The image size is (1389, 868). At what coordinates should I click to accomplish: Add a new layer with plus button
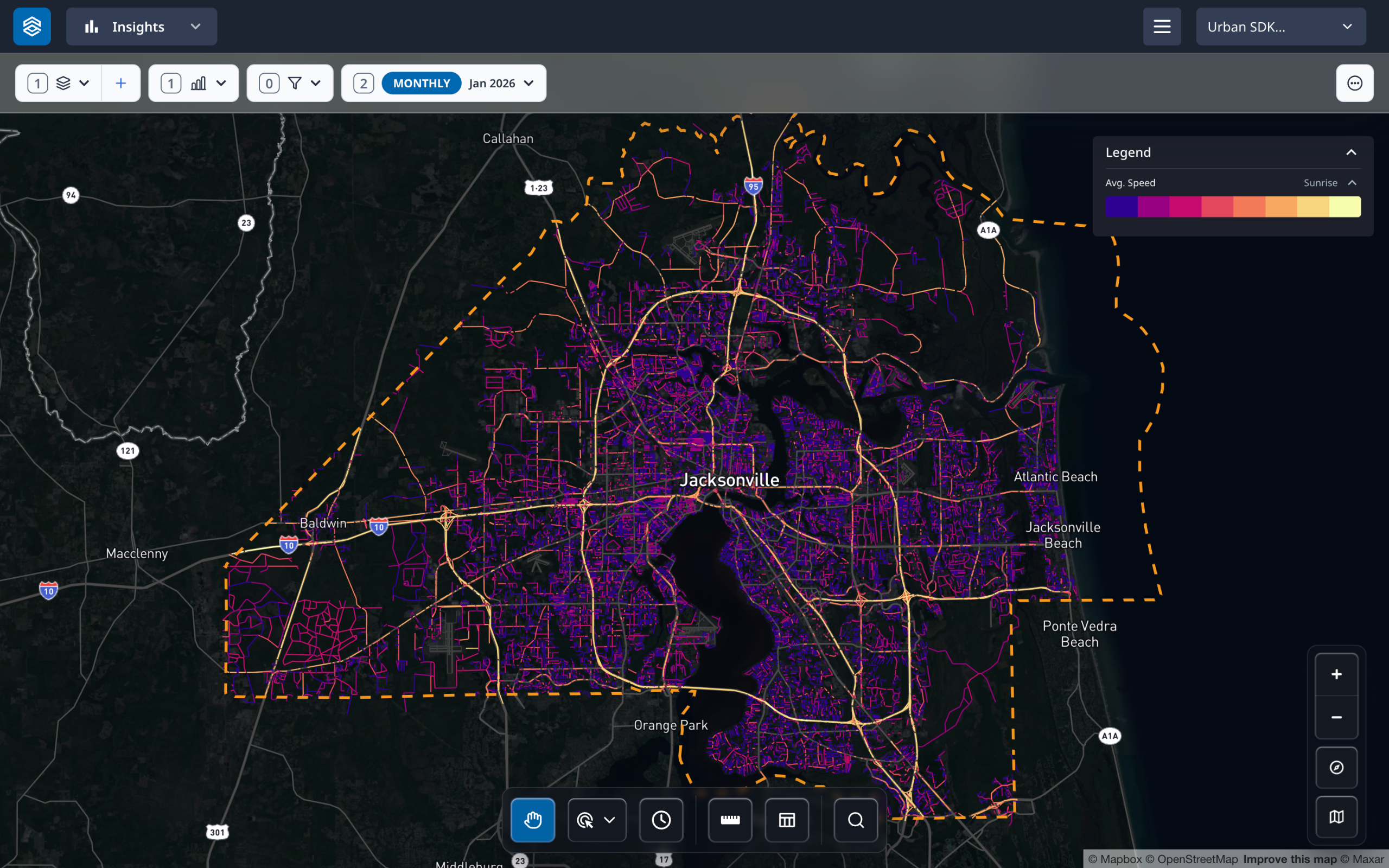pyautogui.click(x=120, y=83)
